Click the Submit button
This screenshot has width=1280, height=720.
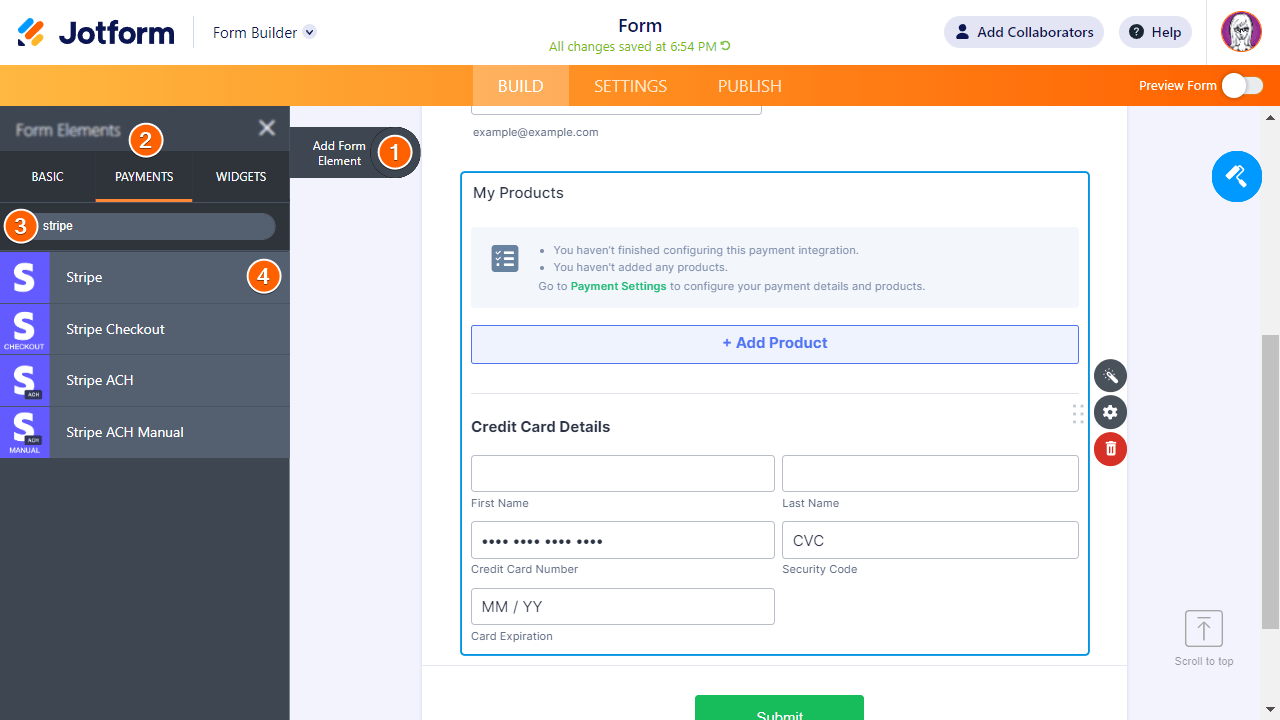click(x=779, y=708)
